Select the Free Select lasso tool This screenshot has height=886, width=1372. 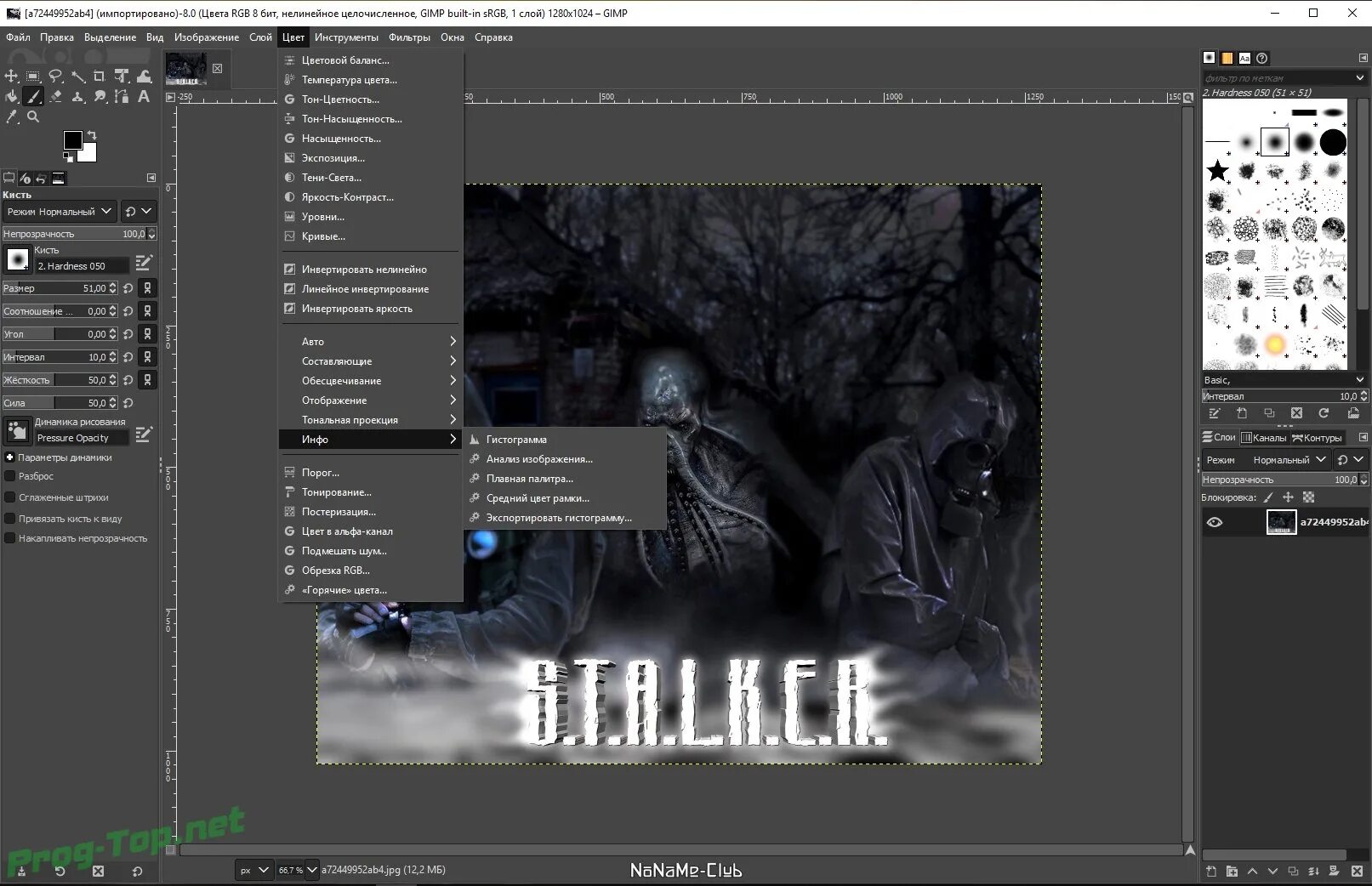coord(55,76)
